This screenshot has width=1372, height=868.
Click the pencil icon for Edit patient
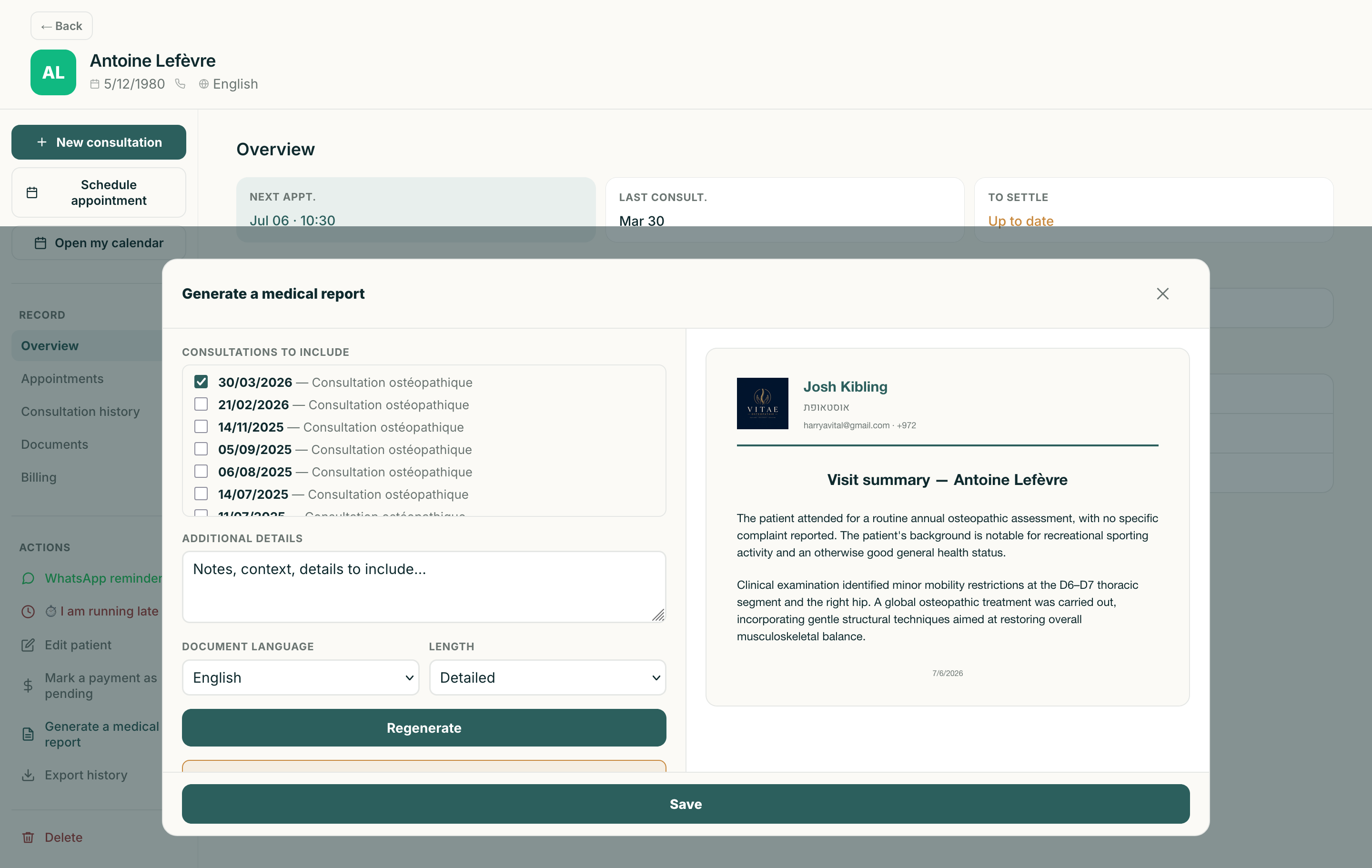coord(28,645)
